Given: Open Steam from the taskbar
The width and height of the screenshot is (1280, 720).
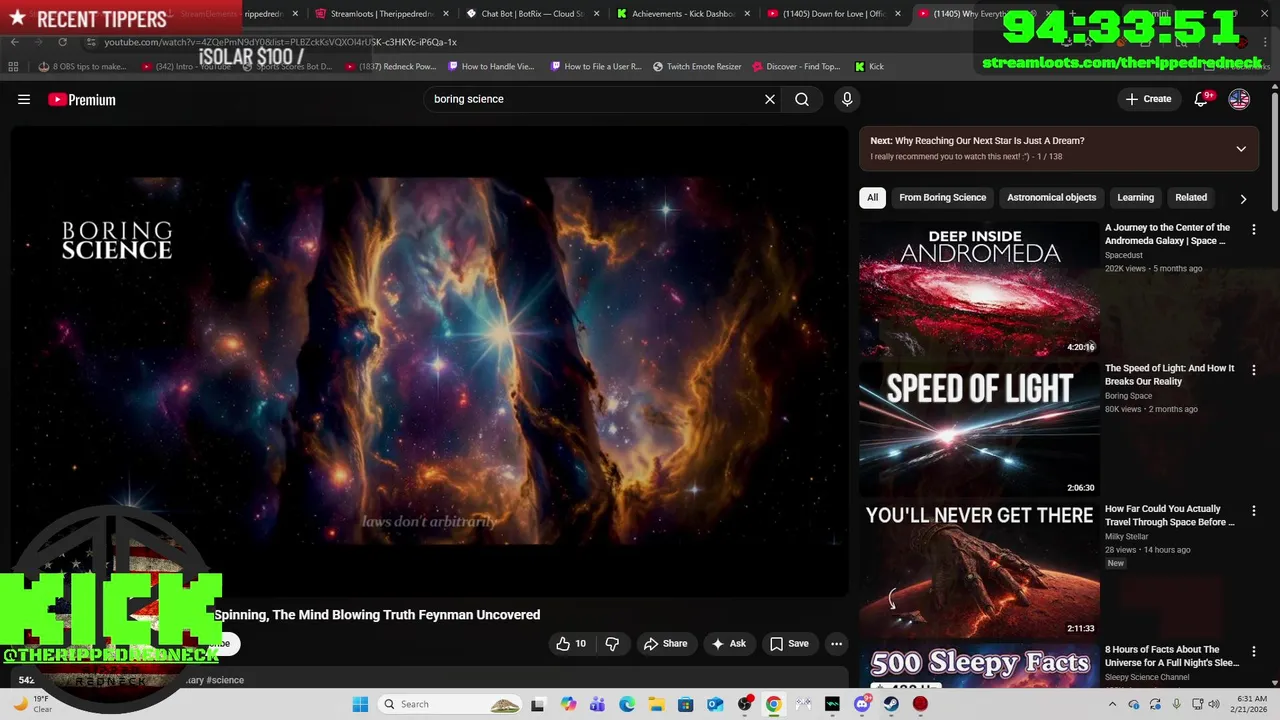Looking at the screenshot, I should tap(891, 704).
